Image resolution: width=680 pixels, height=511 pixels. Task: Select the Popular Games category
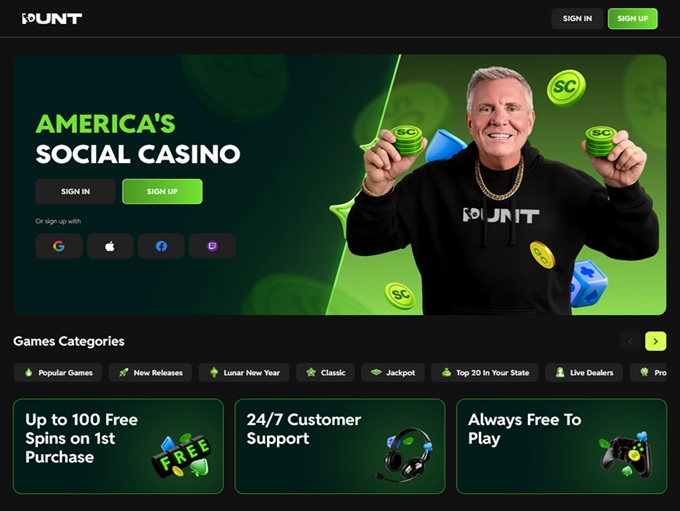58,373
